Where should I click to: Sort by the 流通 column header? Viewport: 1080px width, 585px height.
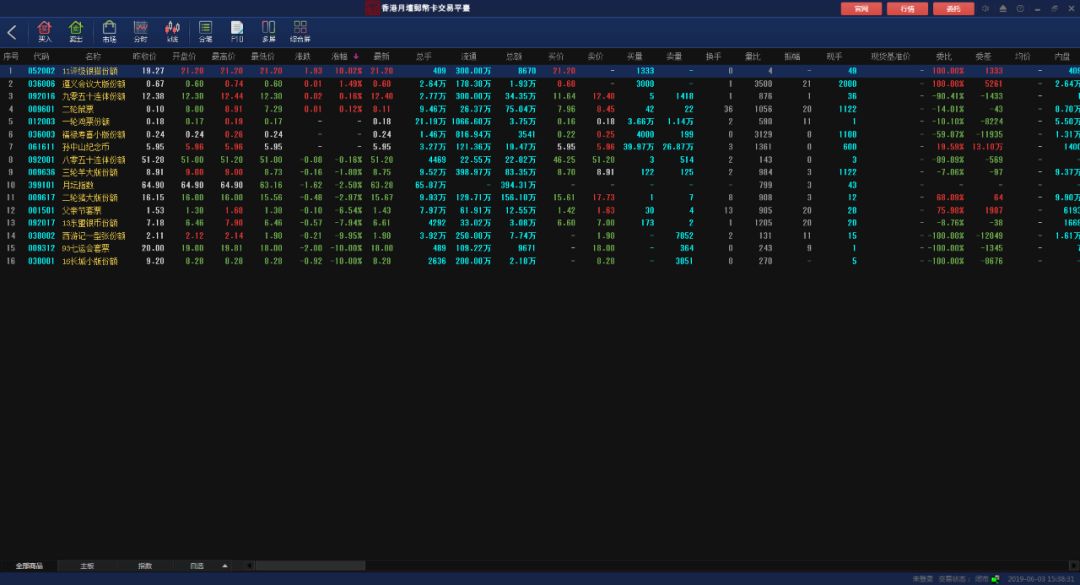469,57
